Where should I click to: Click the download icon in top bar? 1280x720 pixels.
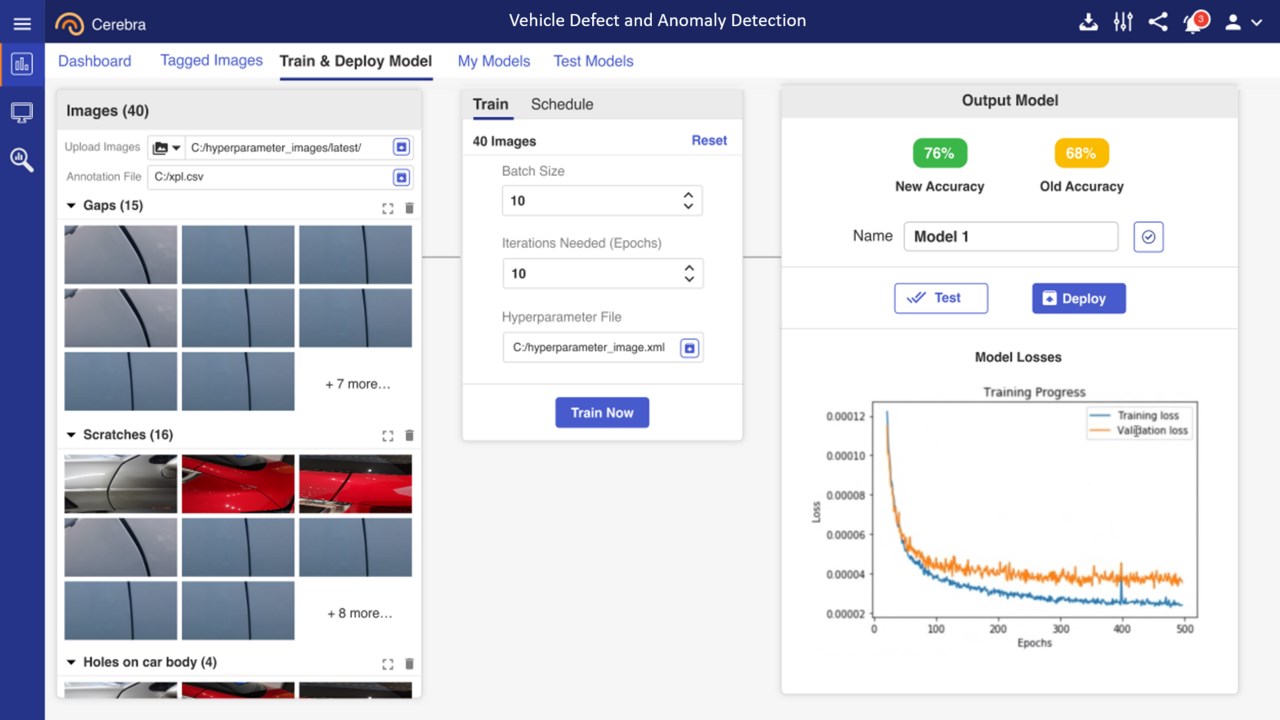tap(1089, 22)
